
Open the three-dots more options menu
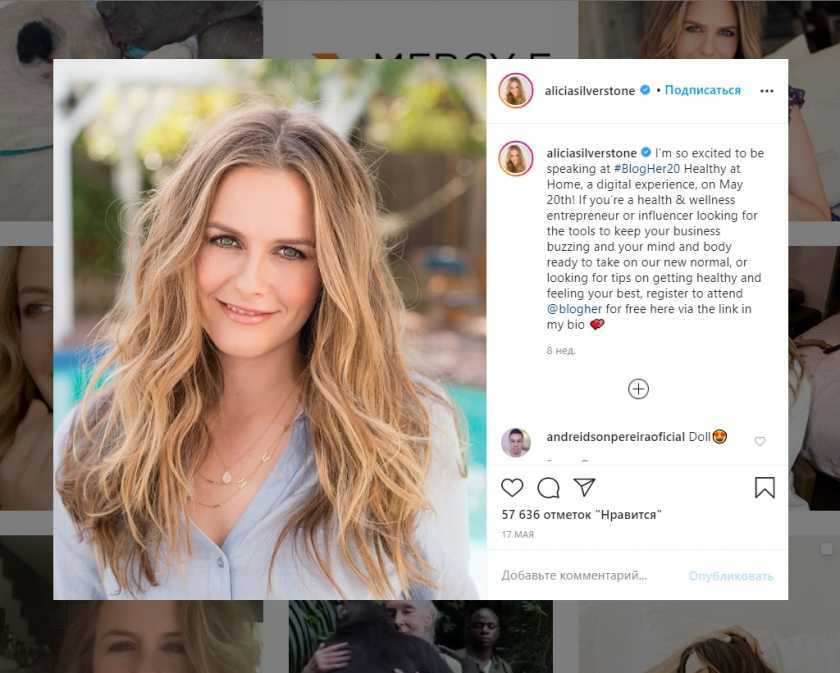coord(767,91)
